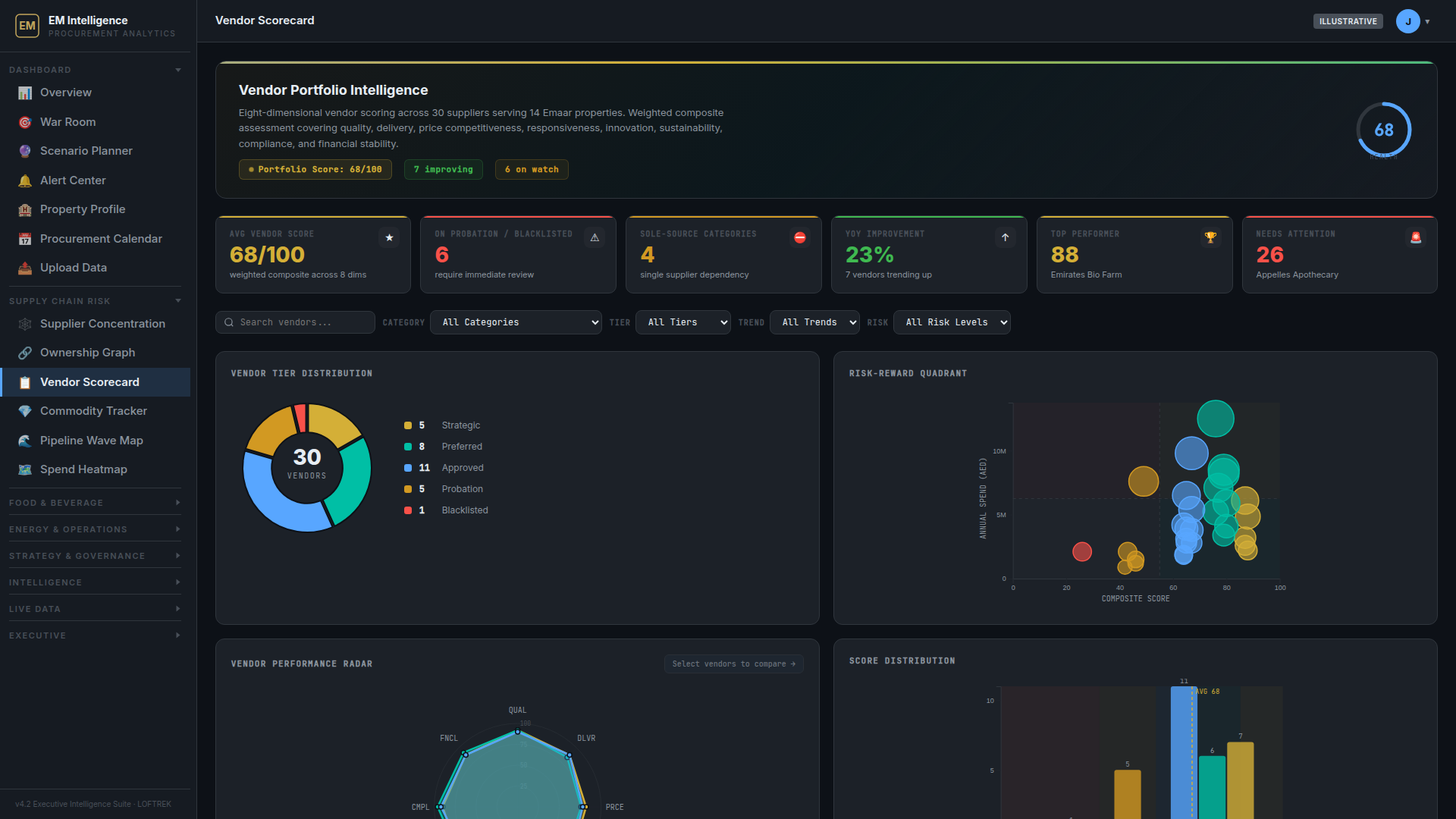Open the user menu caret beside avatar
This screenshot has width=1456, height=819.
click(x=1427, y=21)
